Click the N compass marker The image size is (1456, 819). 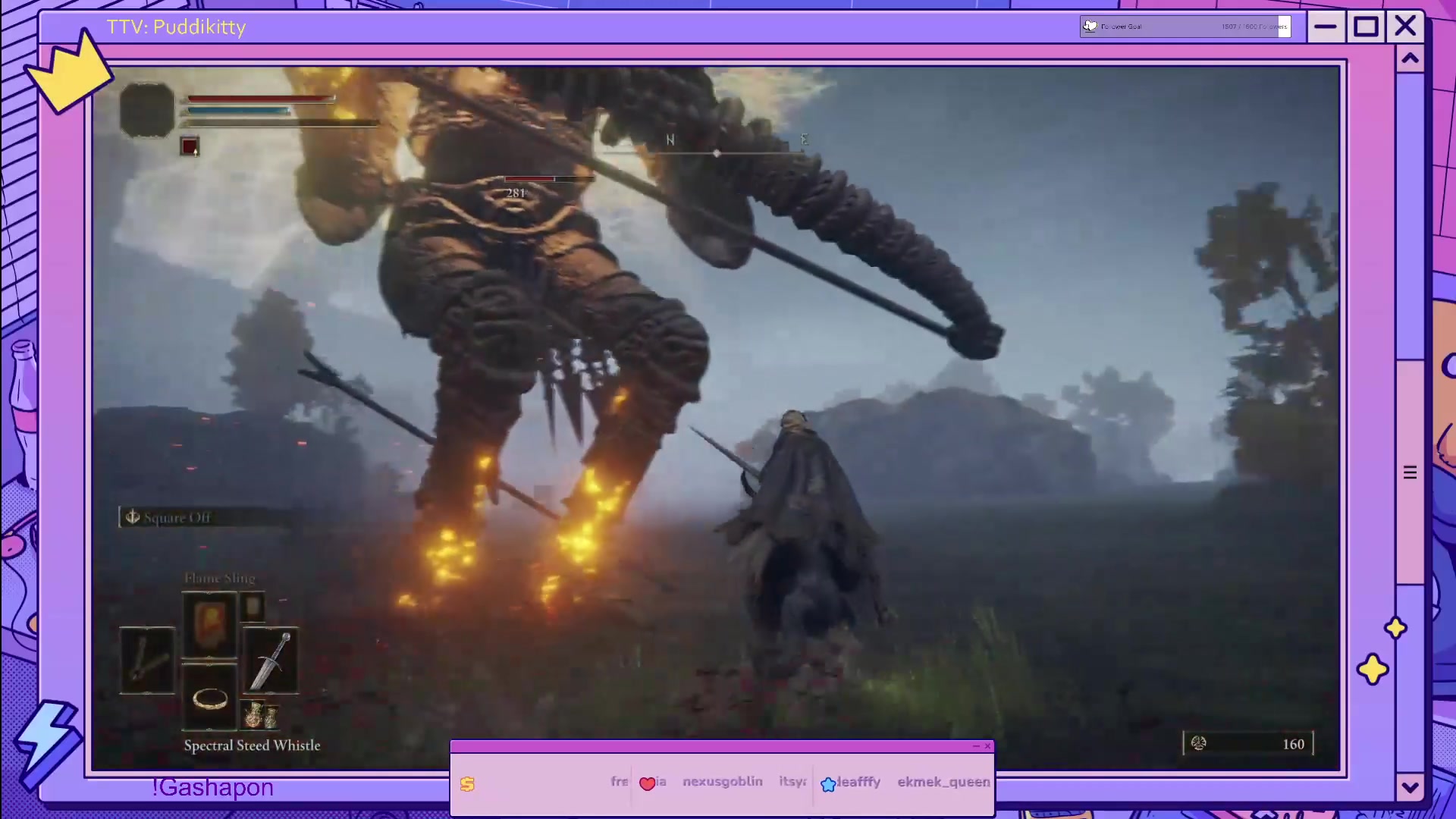[x=670, y=140]
